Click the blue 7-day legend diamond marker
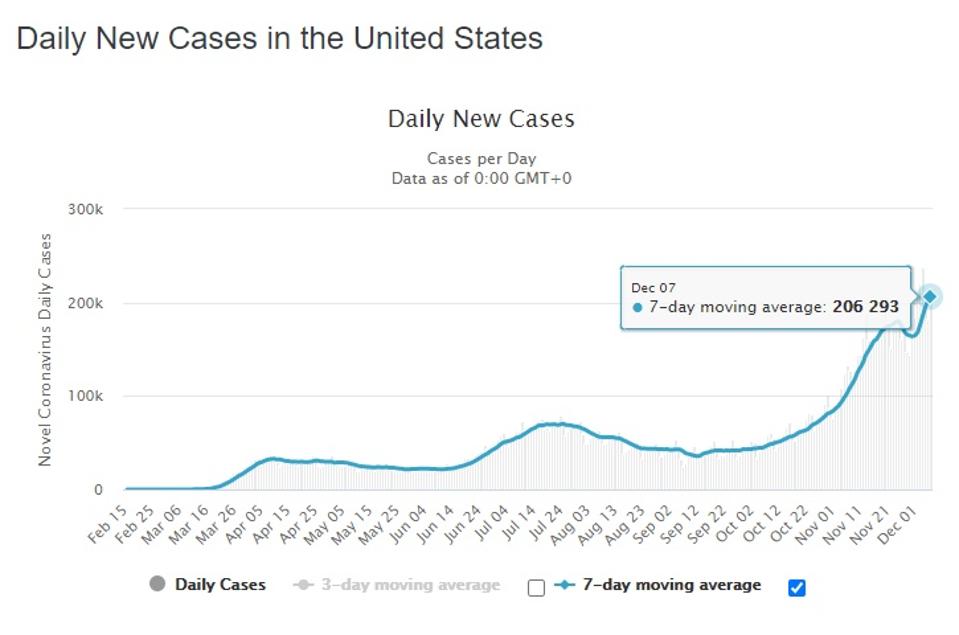This screenshot has height=635, width=959. (565, 585)
